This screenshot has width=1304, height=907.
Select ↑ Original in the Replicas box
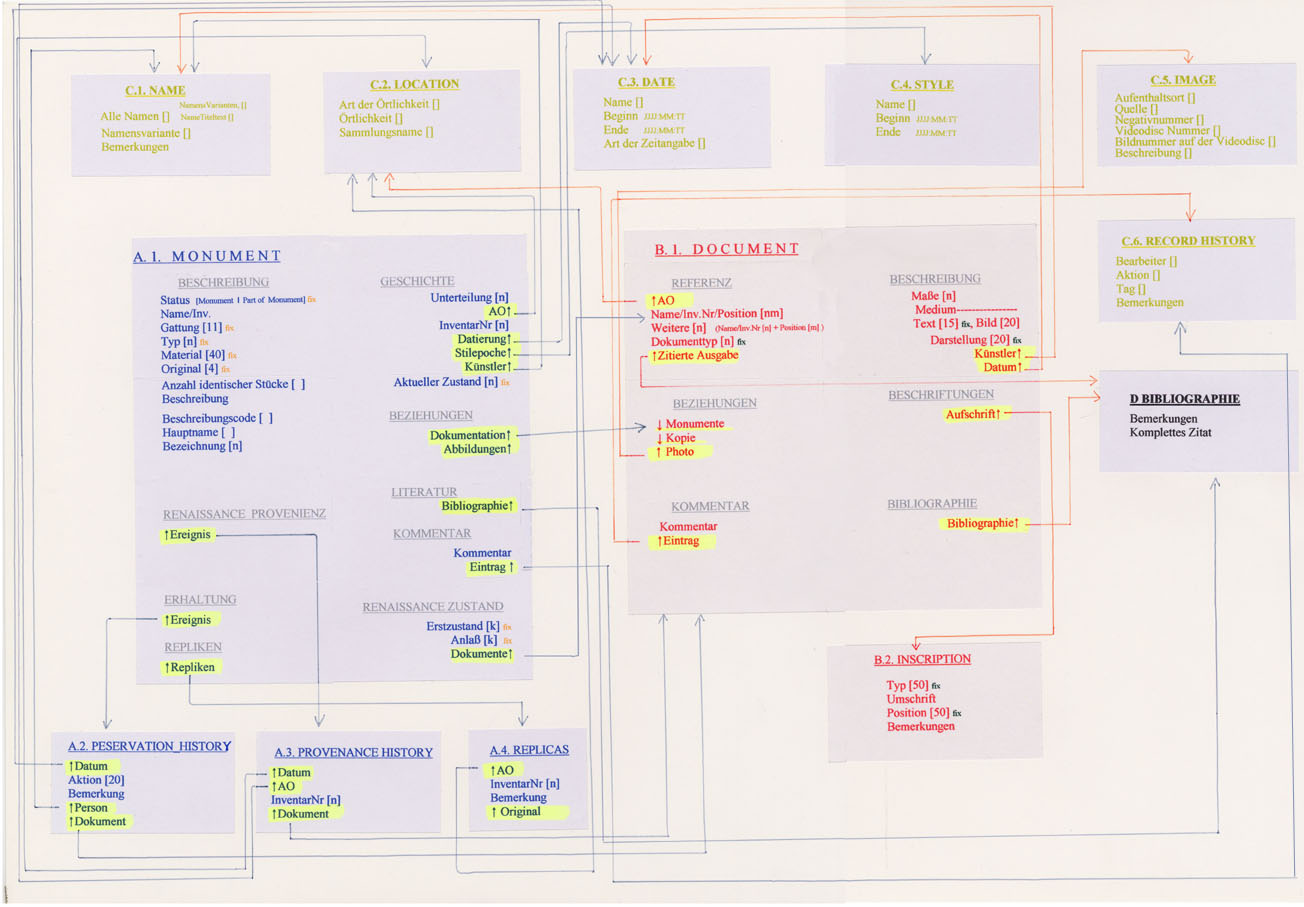(x=515, y=812)
